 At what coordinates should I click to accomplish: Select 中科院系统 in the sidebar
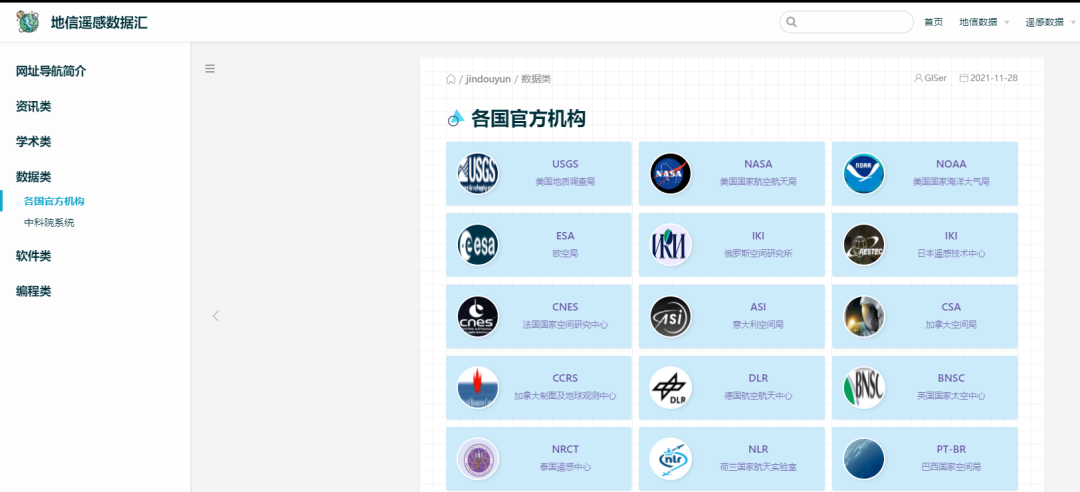click(x=49, y=223)
